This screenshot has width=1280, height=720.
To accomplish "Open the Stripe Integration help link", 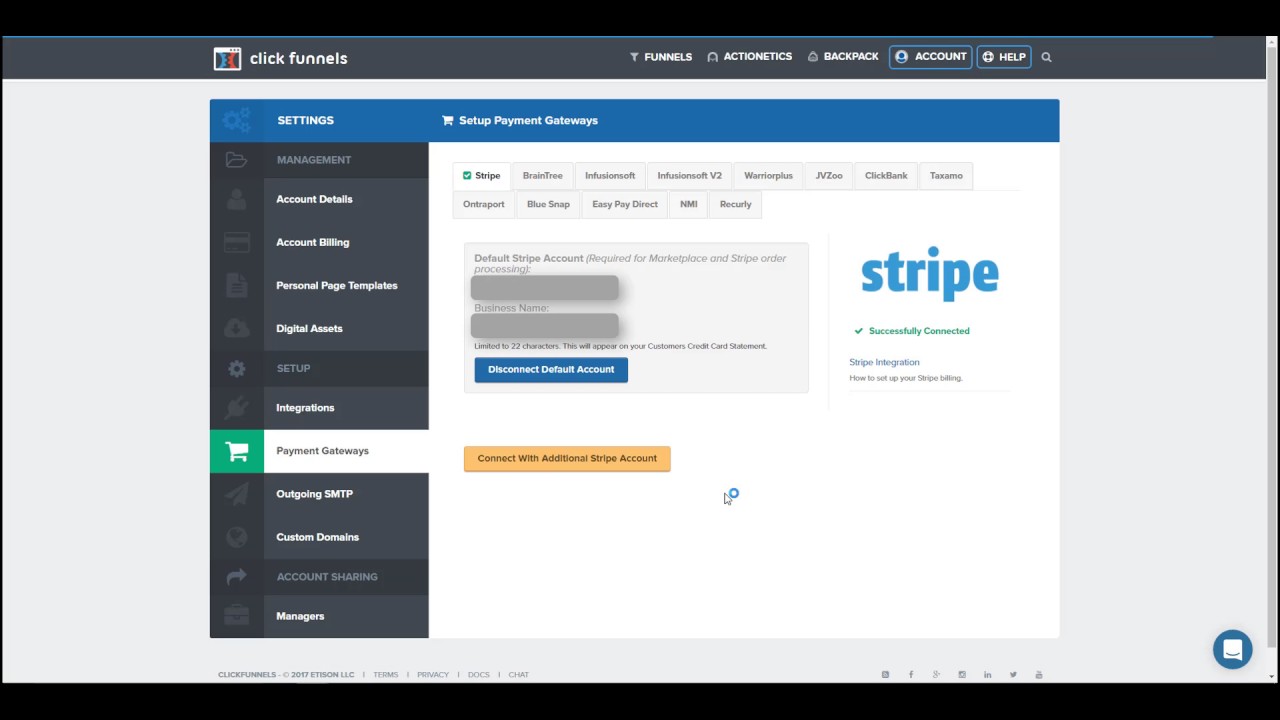I will coord(884,362).
